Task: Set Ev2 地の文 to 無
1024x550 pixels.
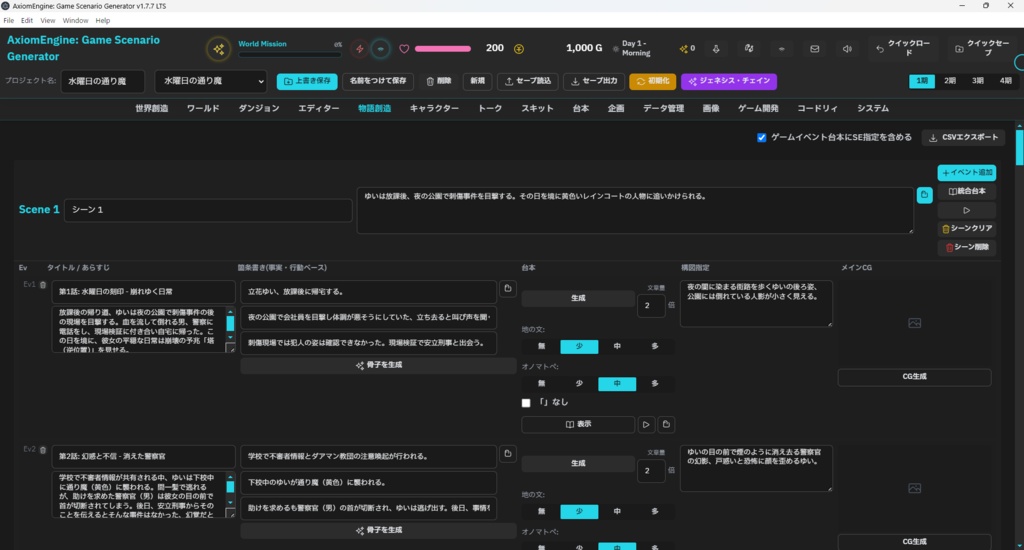Action: 541,511
